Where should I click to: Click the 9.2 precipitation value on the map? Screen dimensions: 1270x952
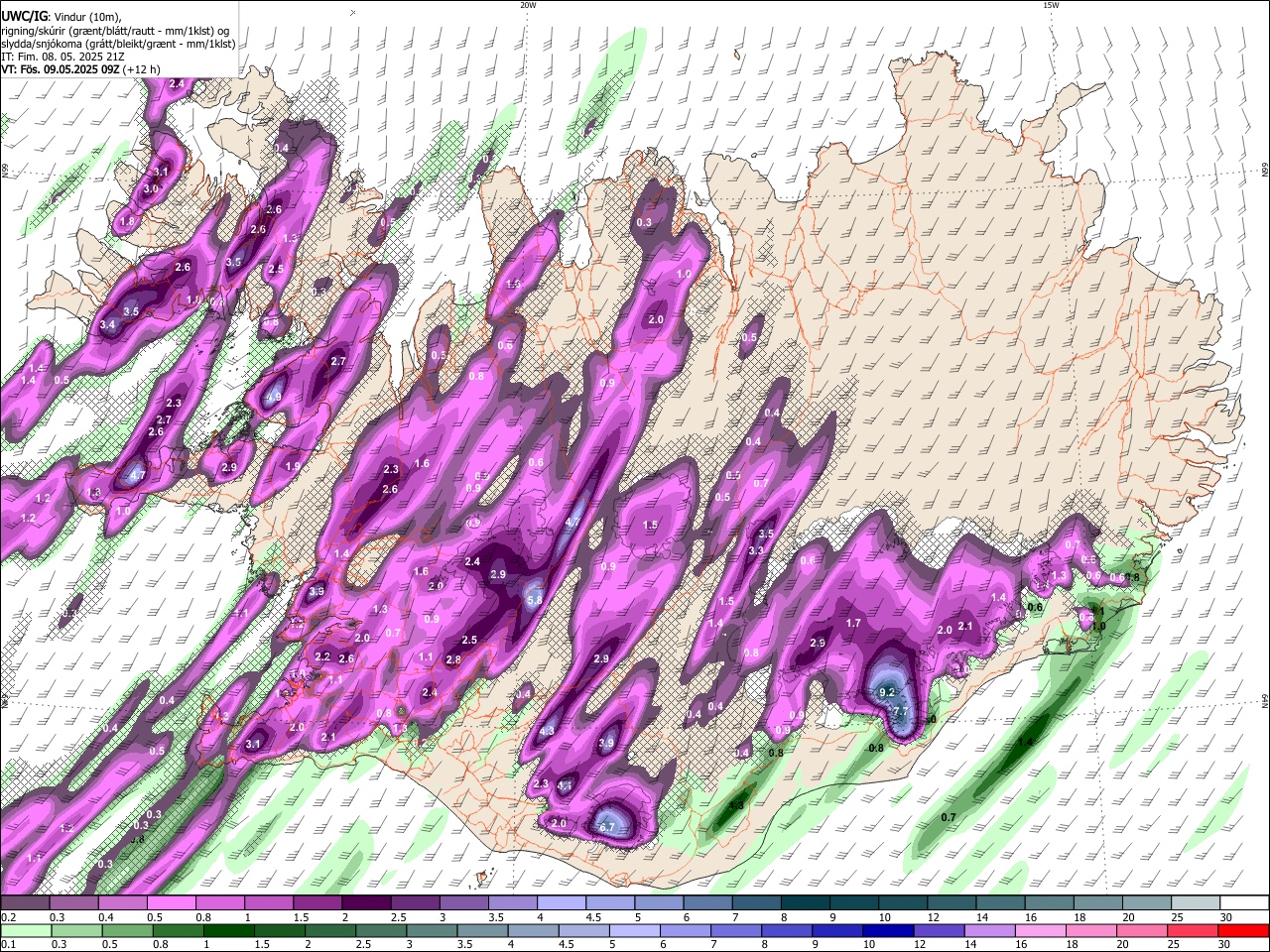point(887,692)
